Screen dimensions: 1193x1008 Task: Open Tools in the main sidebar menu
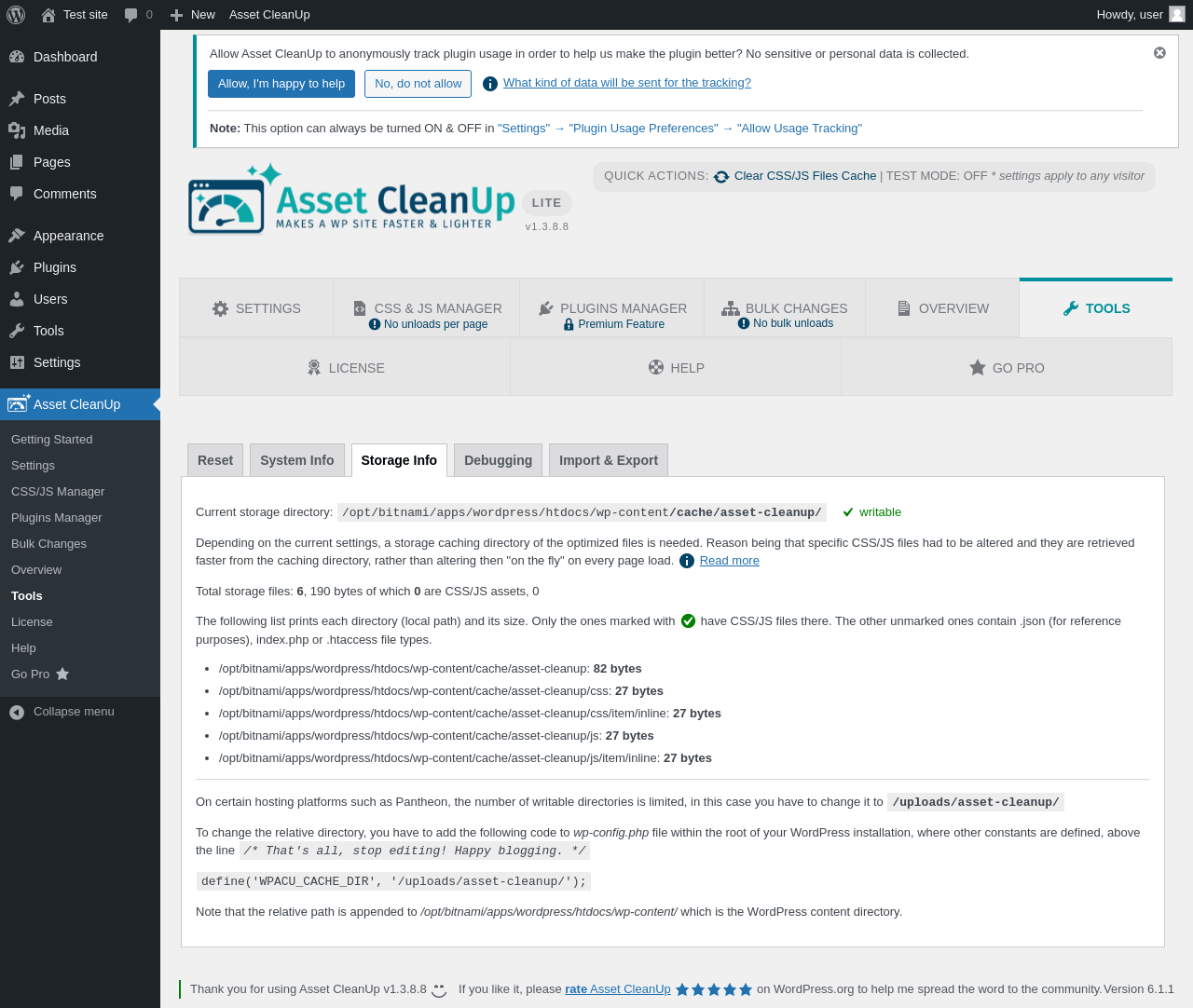[x=80, y=331]
